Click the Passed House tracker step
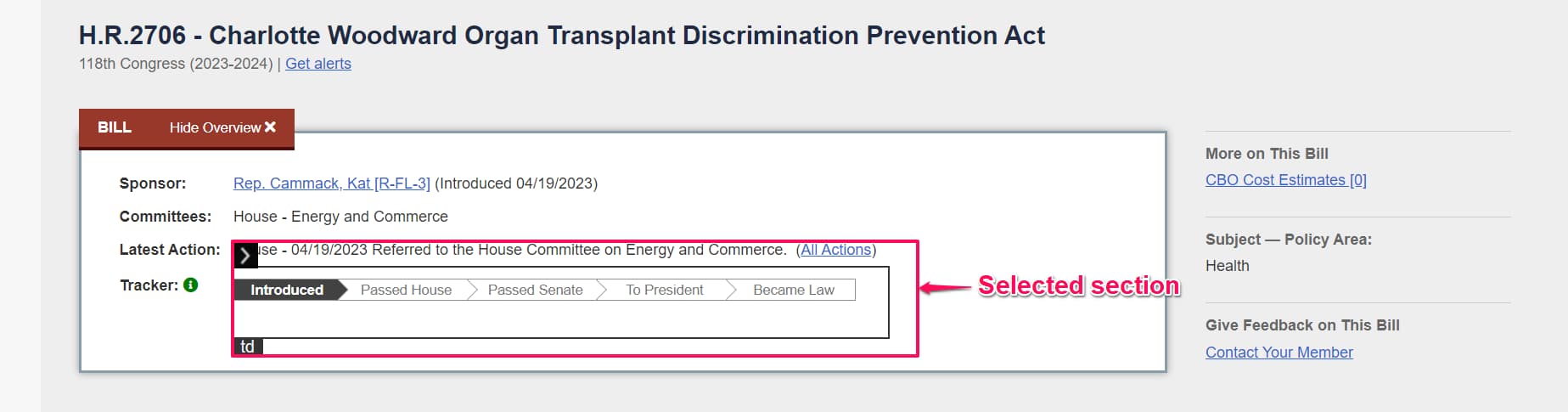Screen dimensions: 1568x412 pyautogui.click(x=406, y=291)
